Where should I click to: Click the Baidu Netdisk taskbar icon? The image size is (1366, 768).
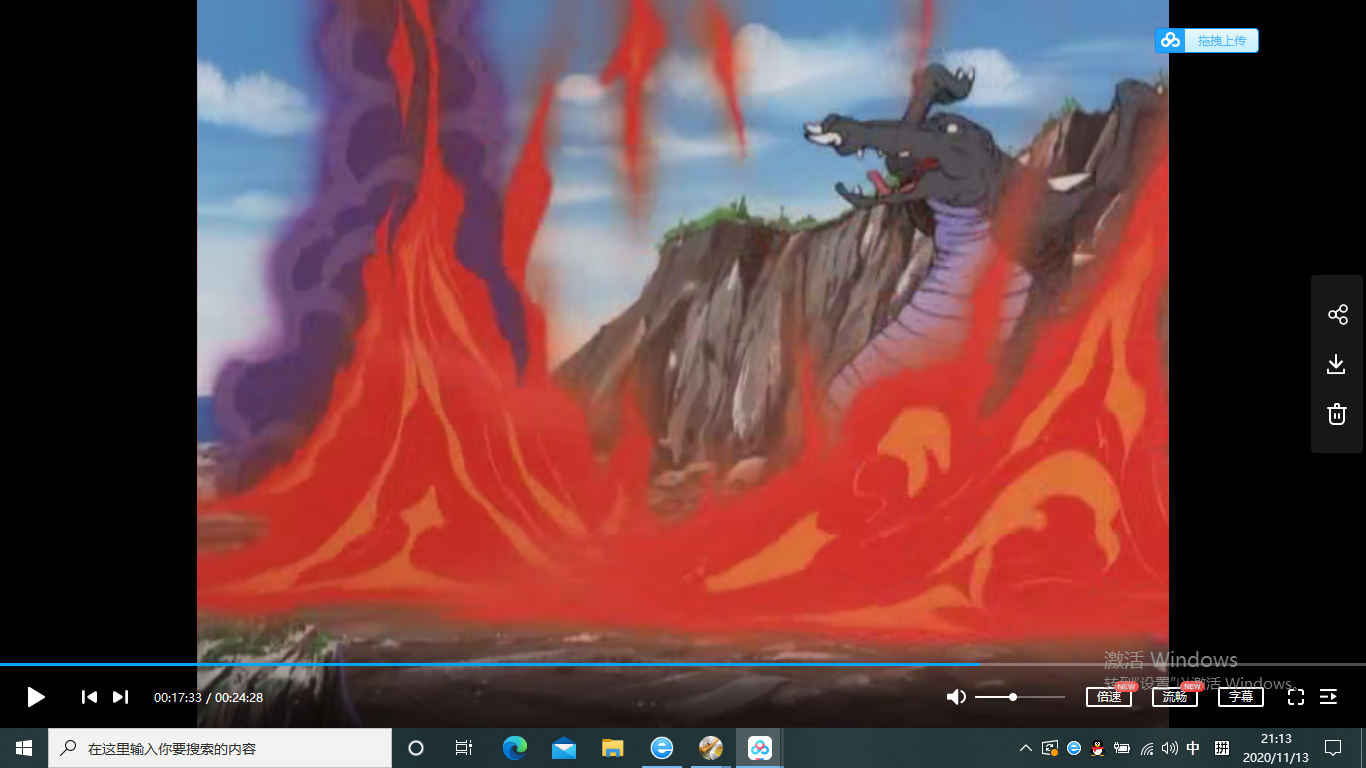(760, 748)
